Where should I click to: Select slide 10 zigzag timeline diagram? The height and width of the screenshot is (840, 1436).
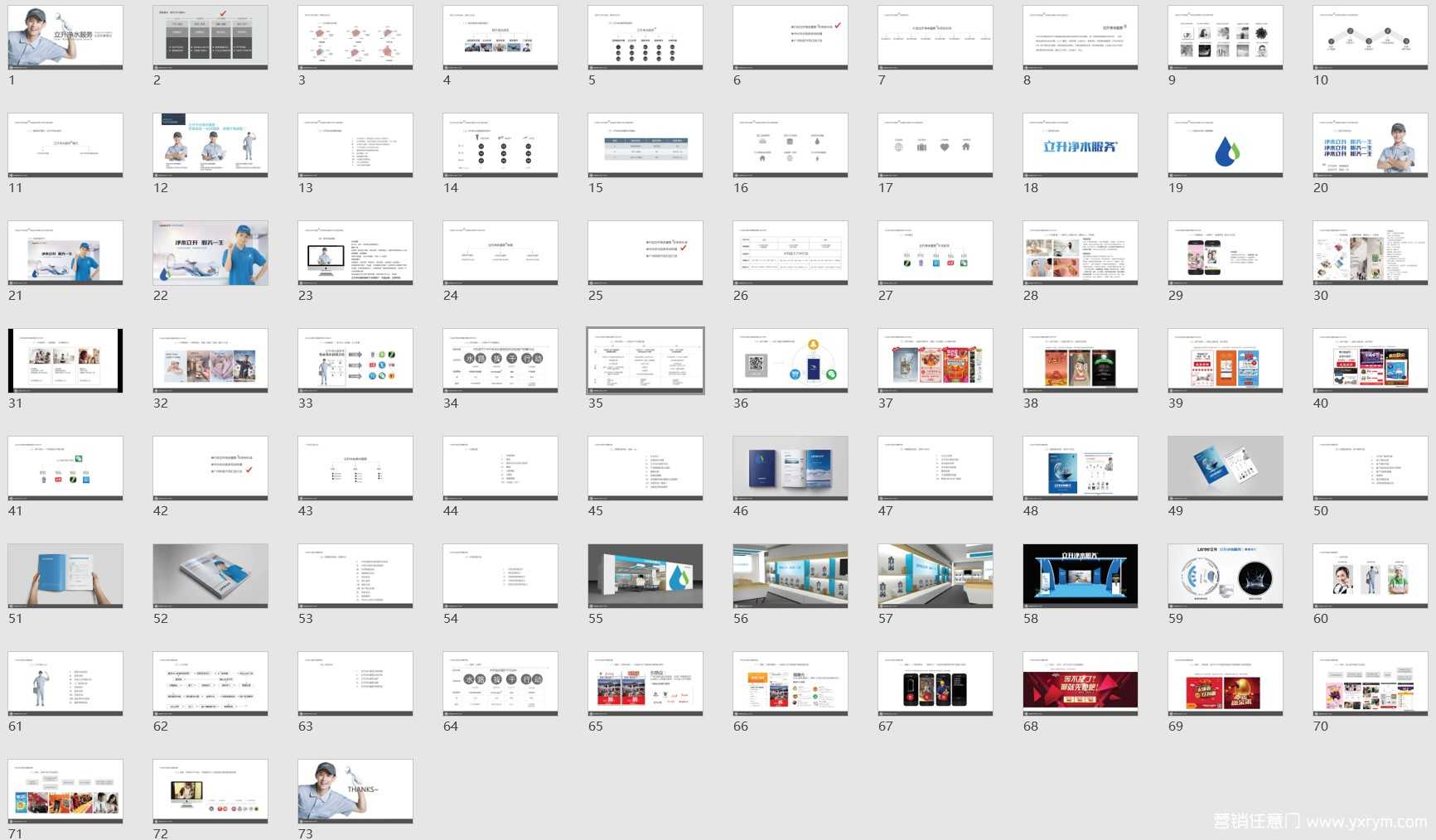click(1370, 37)
